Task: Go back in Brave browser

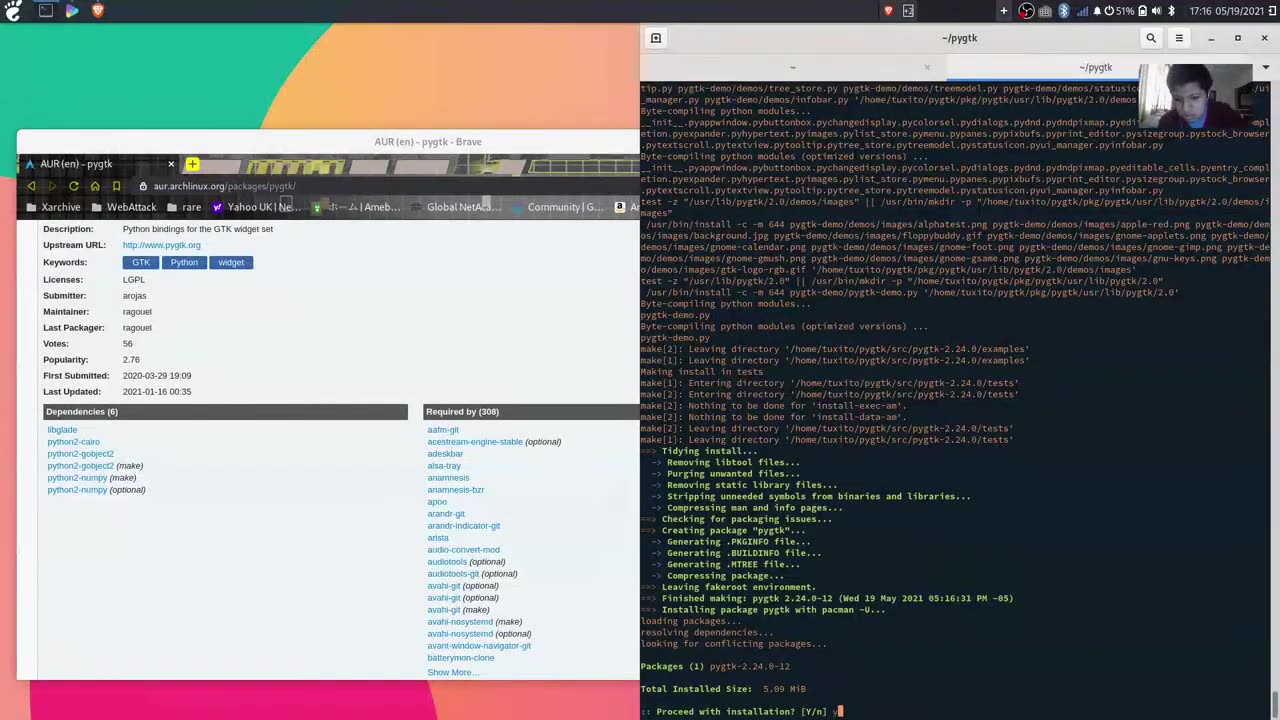Action: pyautogui.click(x=31, y=186)
